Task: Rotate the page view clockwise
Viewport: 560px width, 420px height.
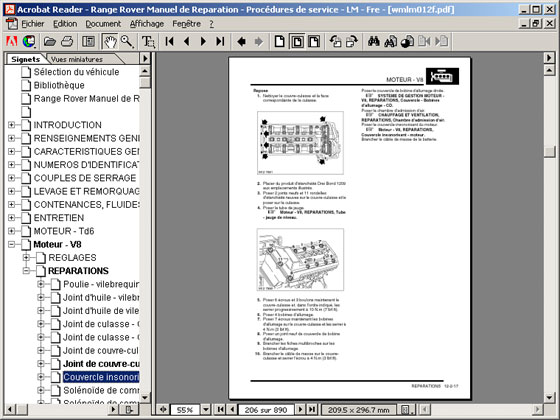Action: (x=352, y=42)
